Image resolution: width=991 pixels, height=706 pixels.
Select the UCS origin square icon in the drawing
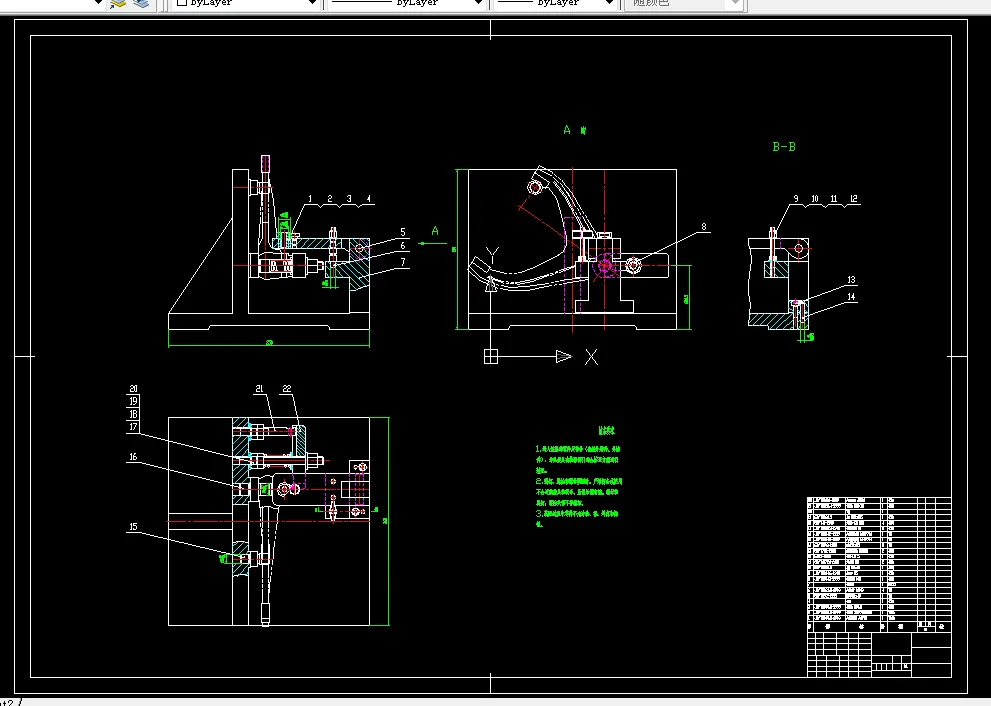(491, 356)
